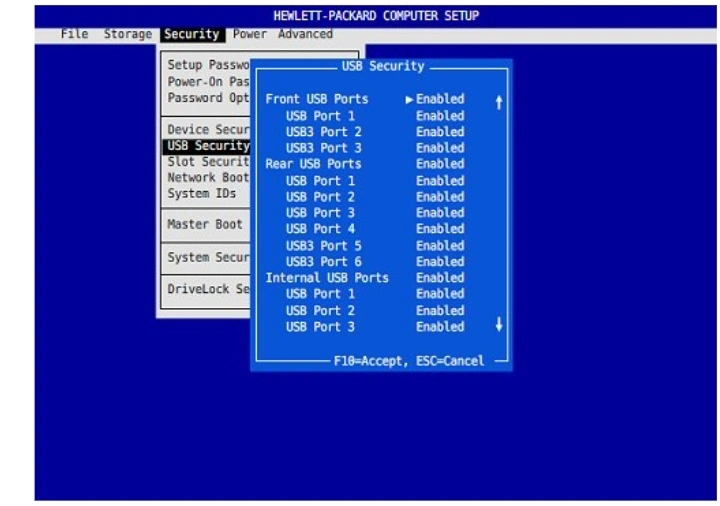
Task: Toggle Enabled for USB3 Port 2
Action: tap(440, 132)
